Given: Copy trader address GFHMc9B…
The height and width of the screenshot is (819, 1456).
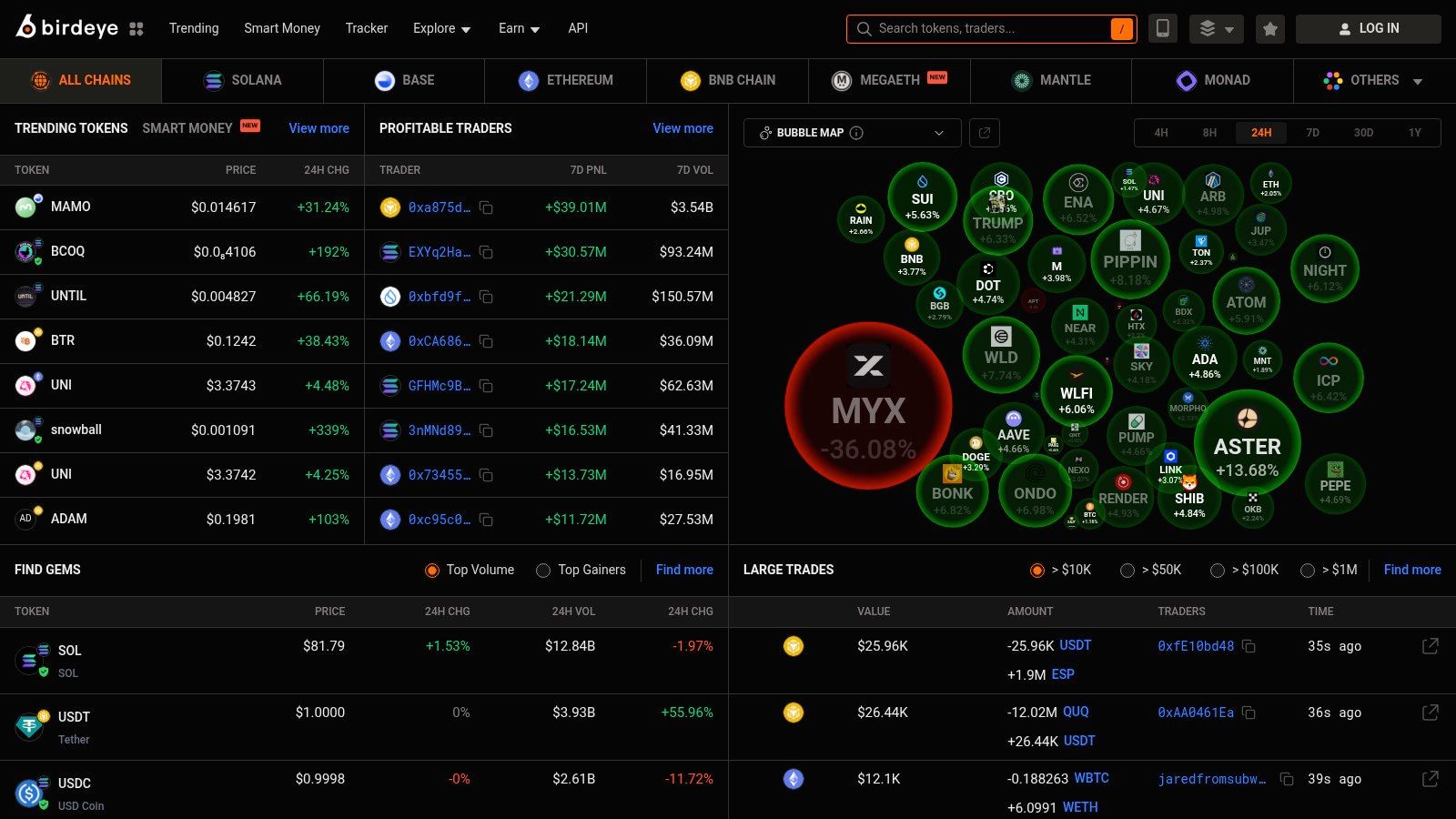Looking at the screenshot, I should coord(486,386).
